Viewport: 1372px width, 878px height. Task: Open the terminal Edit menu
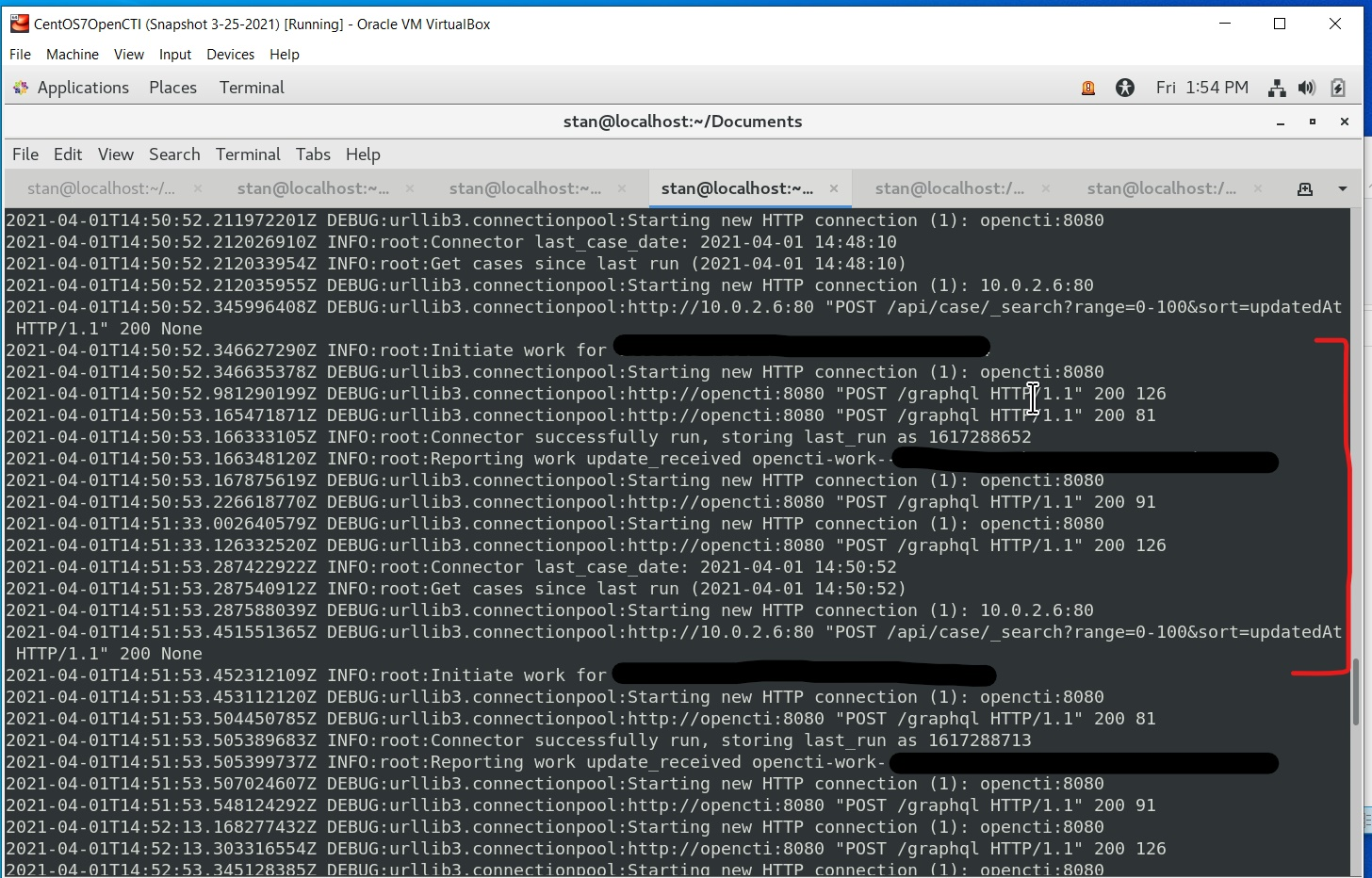click(68, 154)
